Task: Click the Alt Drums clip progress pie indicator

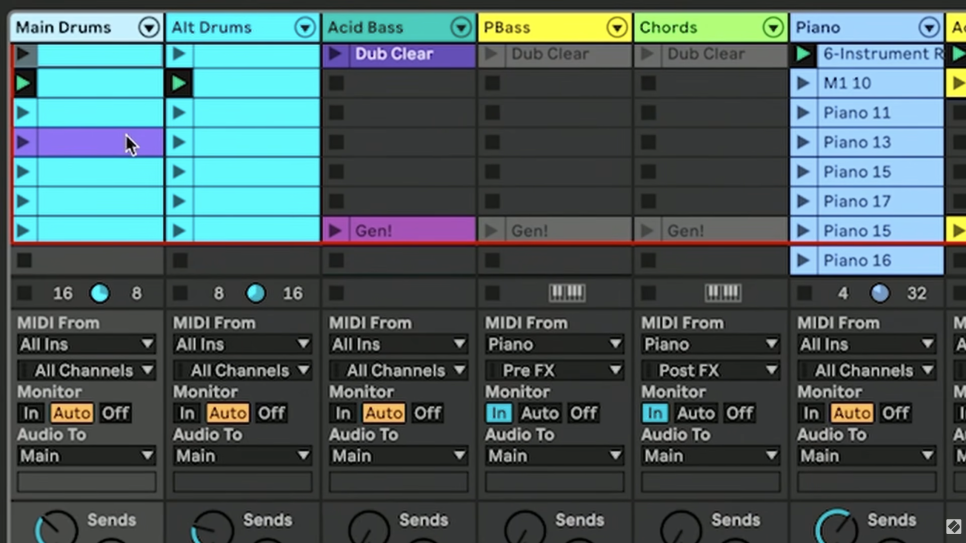Action: pyautogui.click(x=256, y=293)
